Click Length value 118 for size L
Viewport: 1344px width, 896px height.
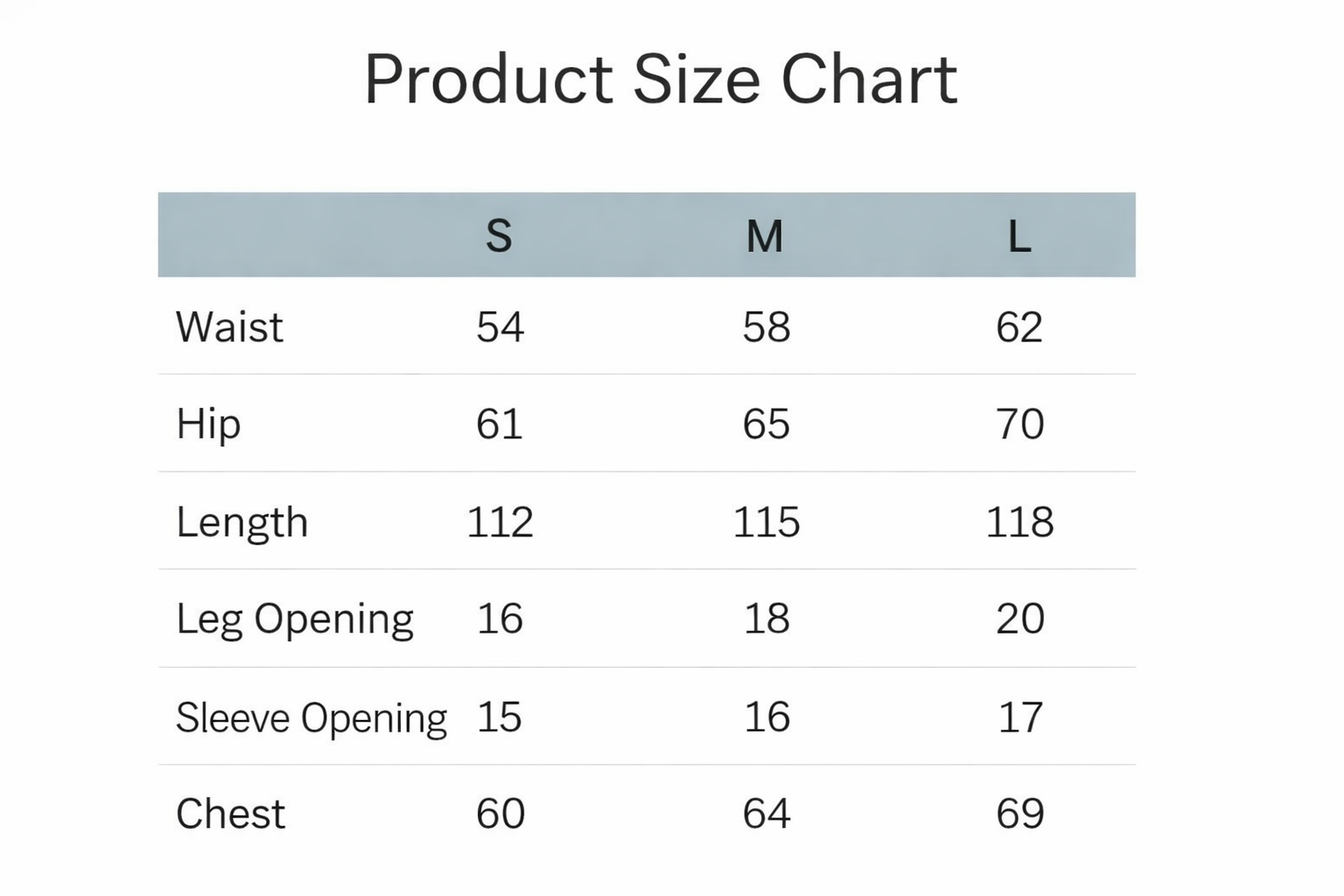(1019, 522)
